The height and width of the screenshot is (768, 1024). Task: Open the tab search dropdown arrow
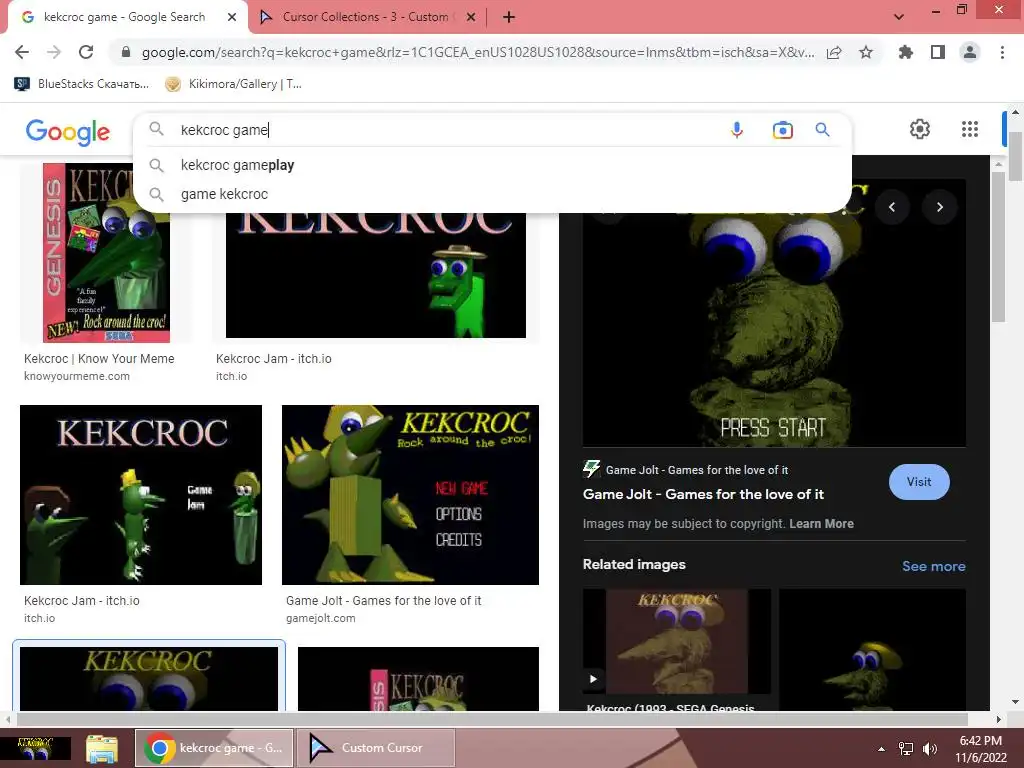coord(899,17)
